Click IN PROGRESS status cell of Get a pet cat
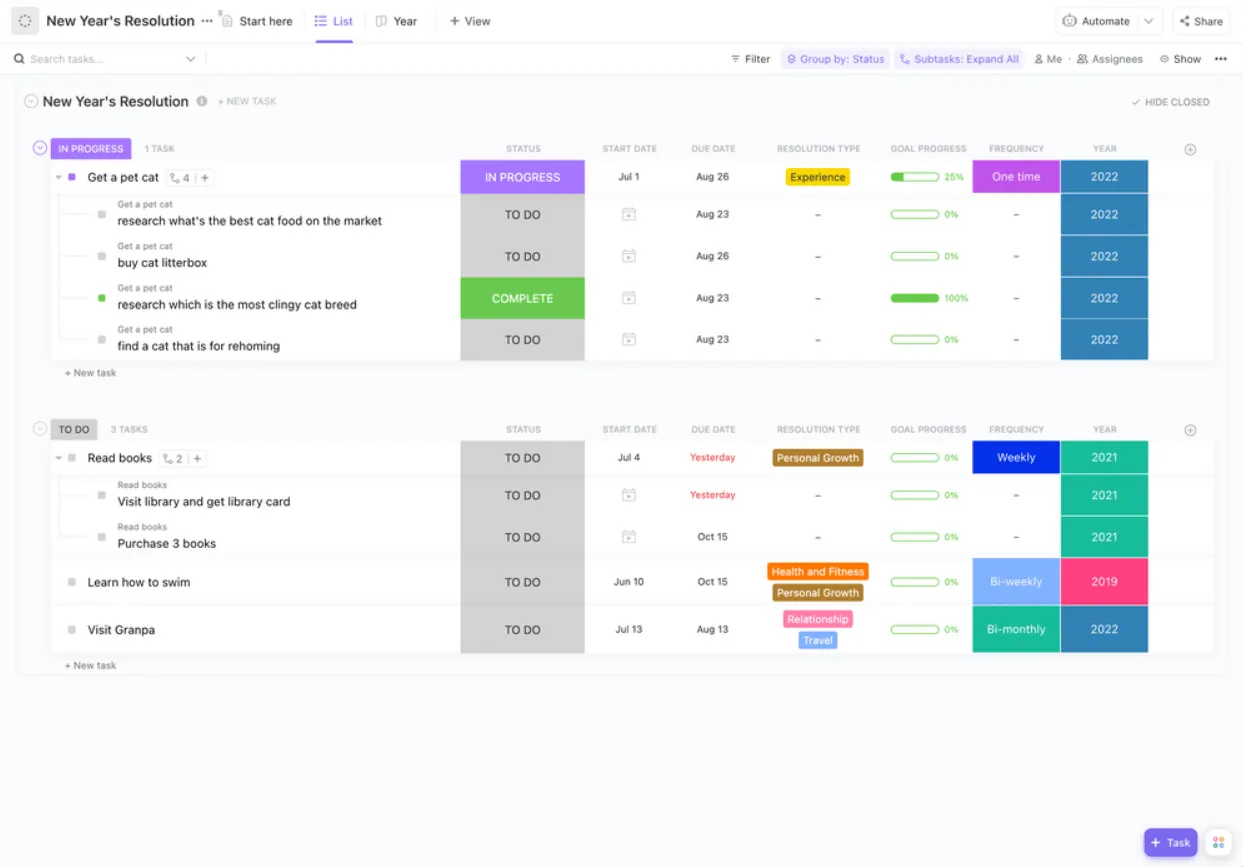The width and height of the screenshot is (1243, 867). pos(522,177)
